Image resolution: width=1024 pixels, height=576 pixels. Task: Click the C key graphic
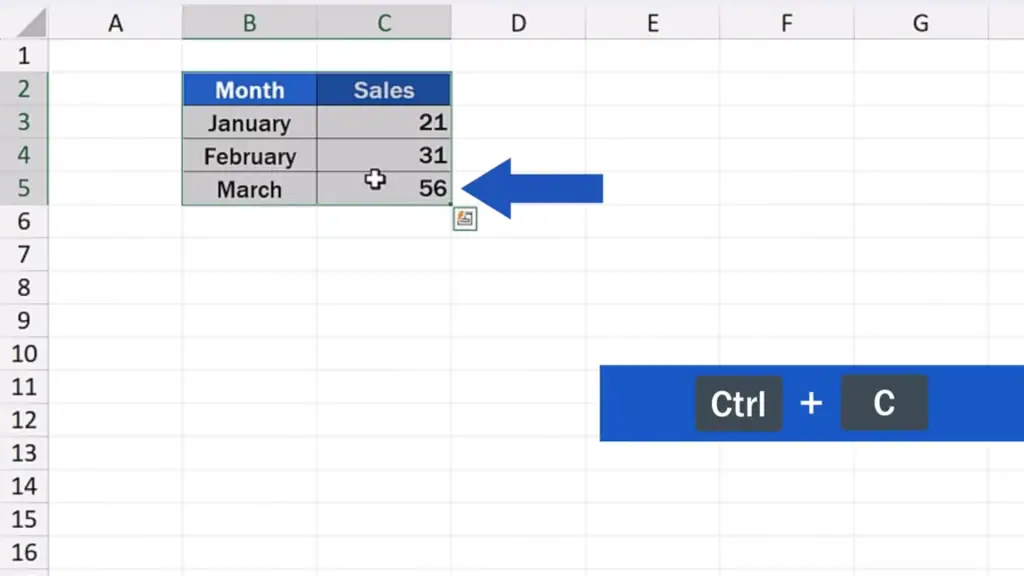point(884,403)
